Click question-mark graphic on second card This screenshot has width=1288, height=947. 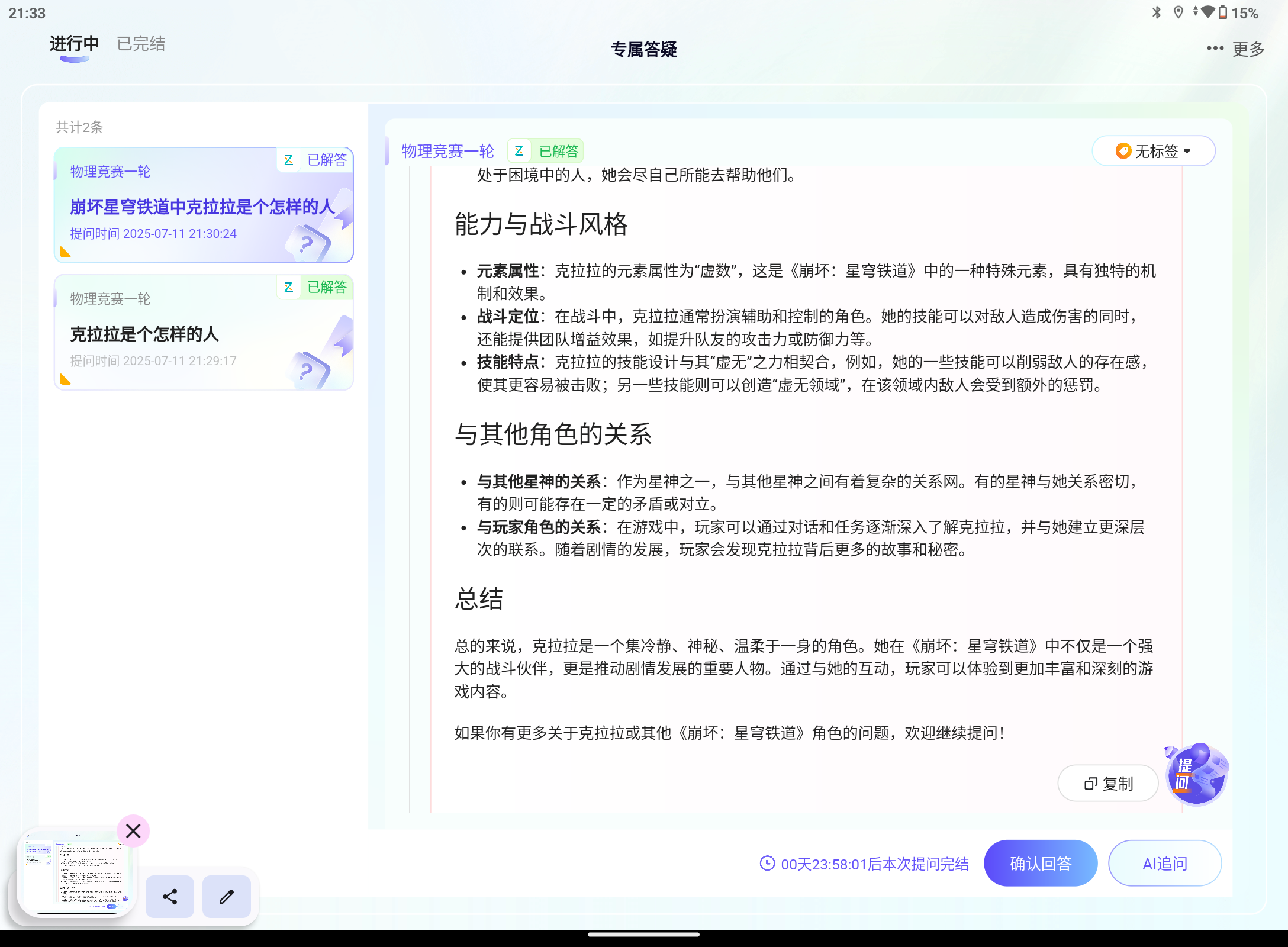[x=308, y=371]
